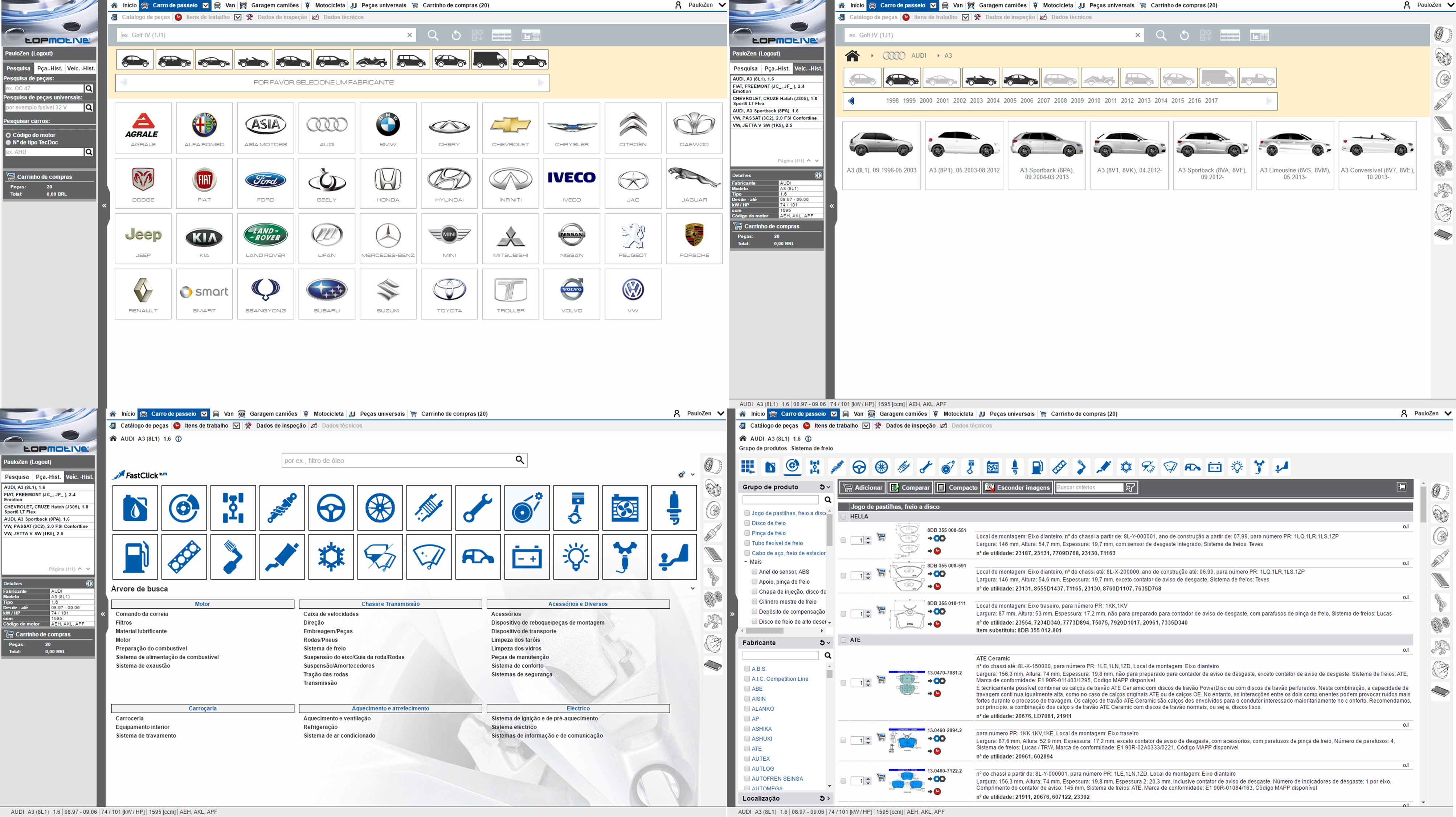The image size is (1456, 817).
Task: Select the FastClick light bulb icon
Action: coord(576,557)
